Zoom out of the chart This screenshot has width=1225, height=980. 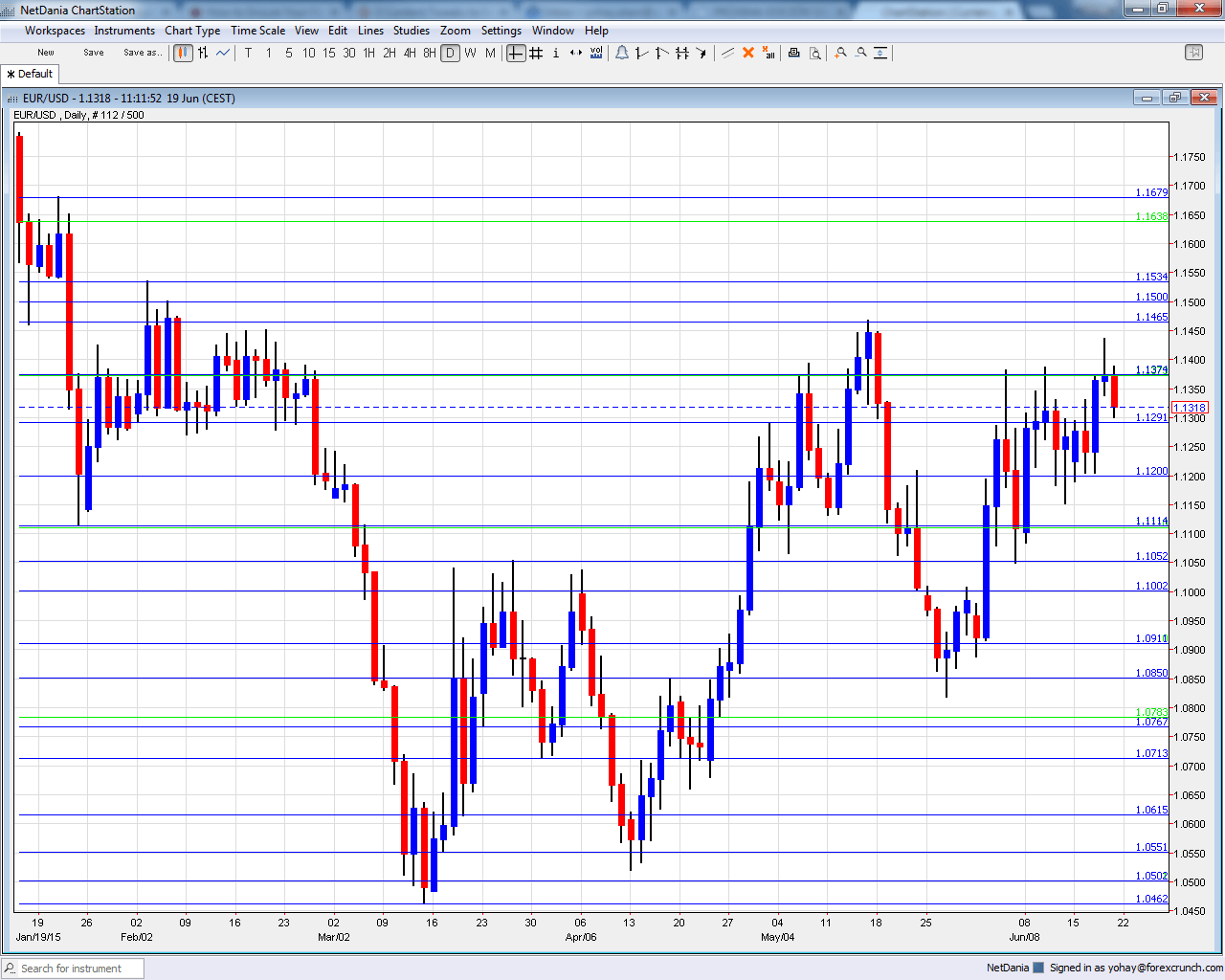point(860,53)
